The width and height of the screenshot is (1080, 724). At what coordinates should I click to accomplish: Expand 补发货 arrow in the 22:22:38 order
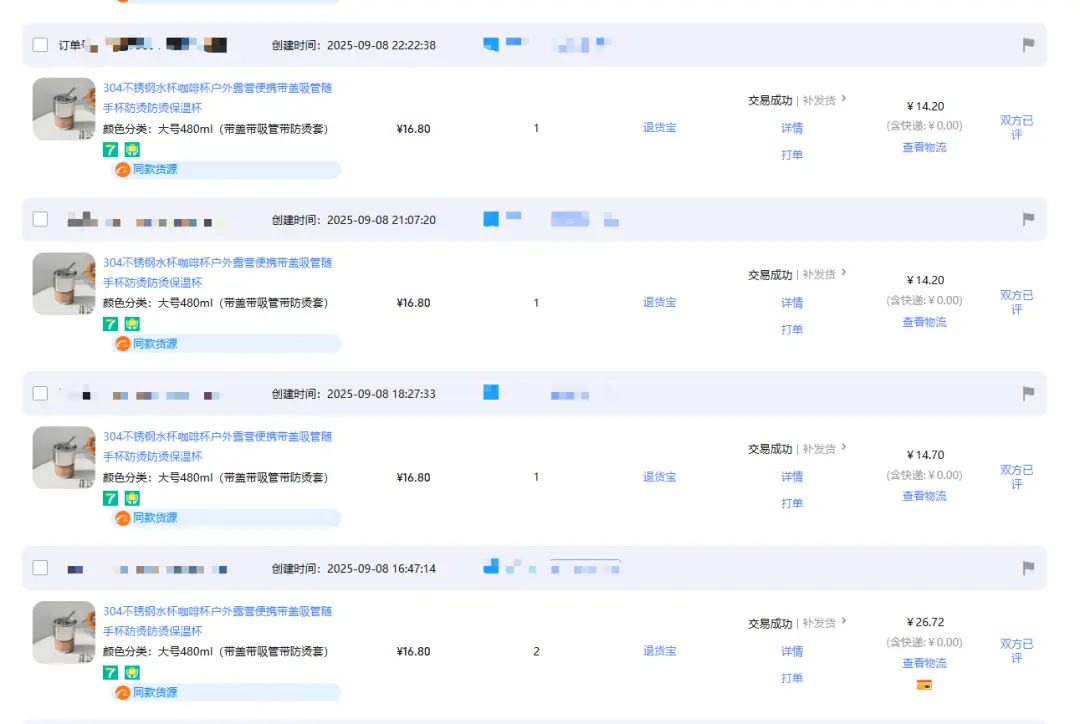[x=843, y=99]
